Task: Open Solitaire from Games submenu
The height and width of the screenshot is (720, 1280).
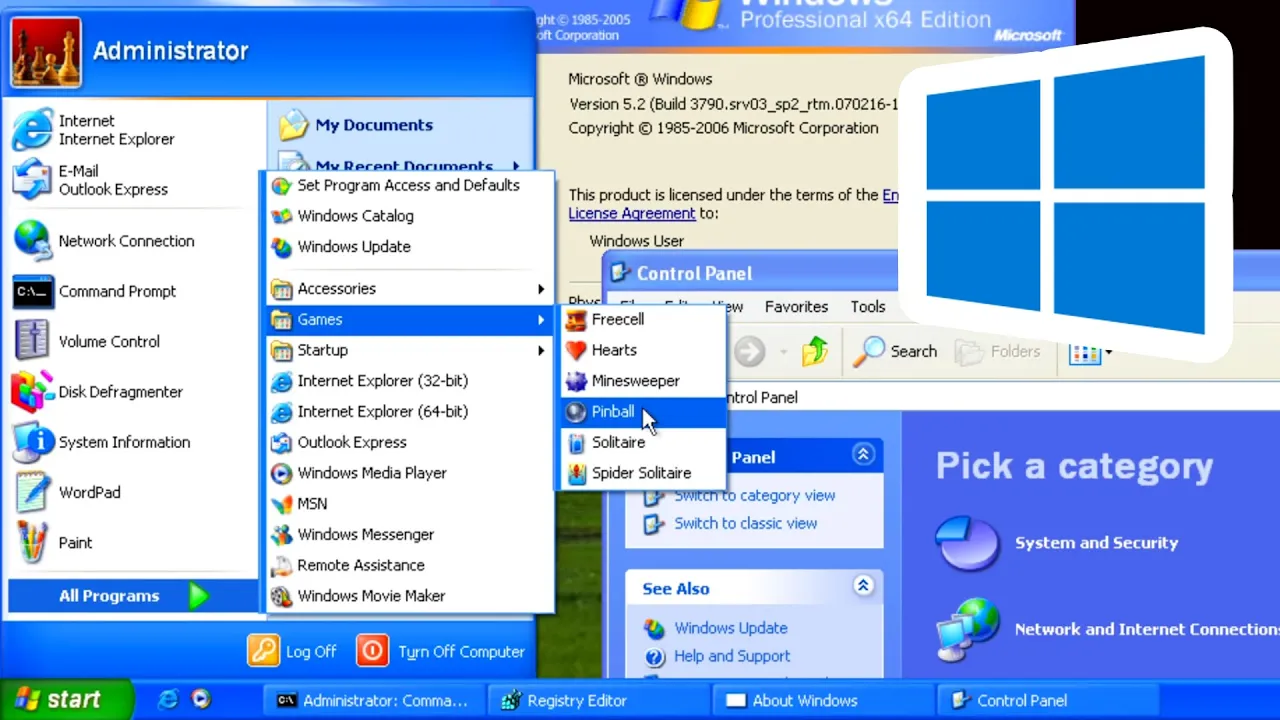Action: pyautogui.click(x=642, y=442)
